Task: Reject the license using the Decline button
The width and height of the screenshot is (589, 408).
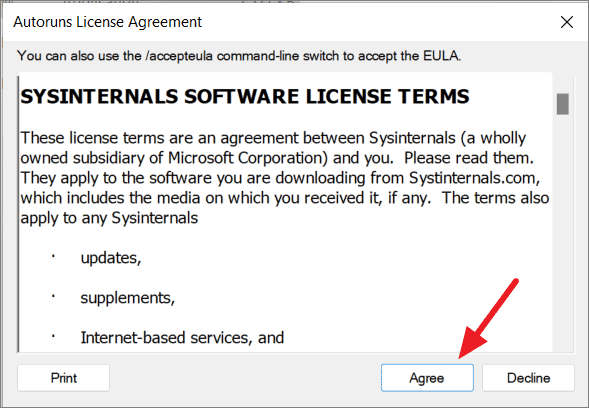Action: tap(528, 378)
